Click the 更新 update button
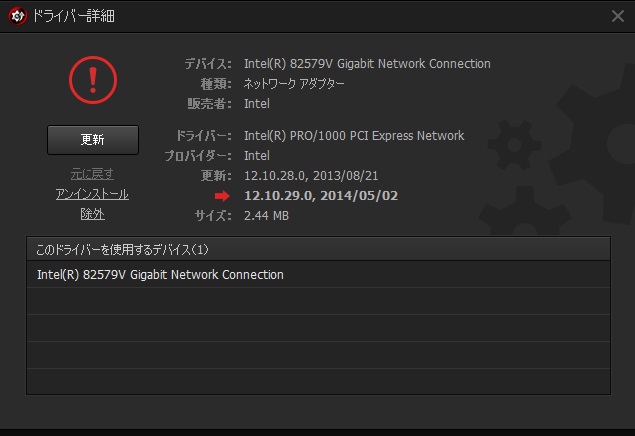Viewport: 635px width, 436px height. tap(93, 140)
